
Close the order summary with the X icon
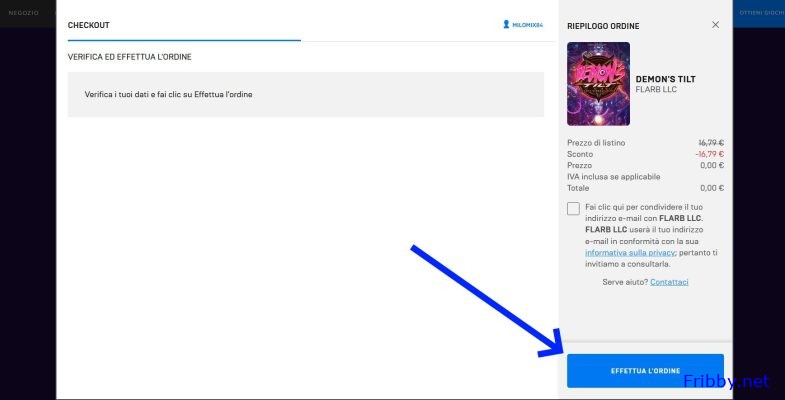[715, 25]
